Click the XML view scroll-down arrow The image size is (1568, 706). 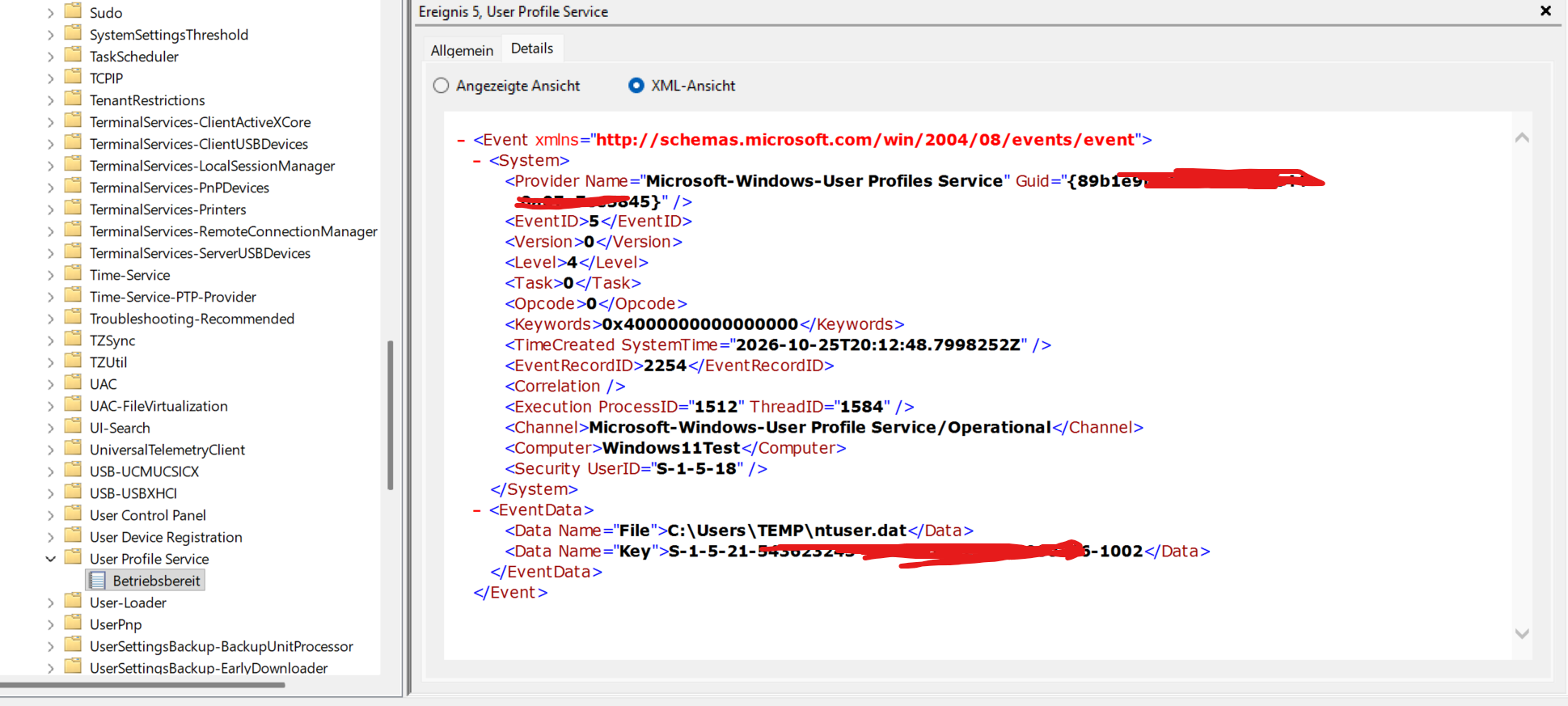[1522, 634]
